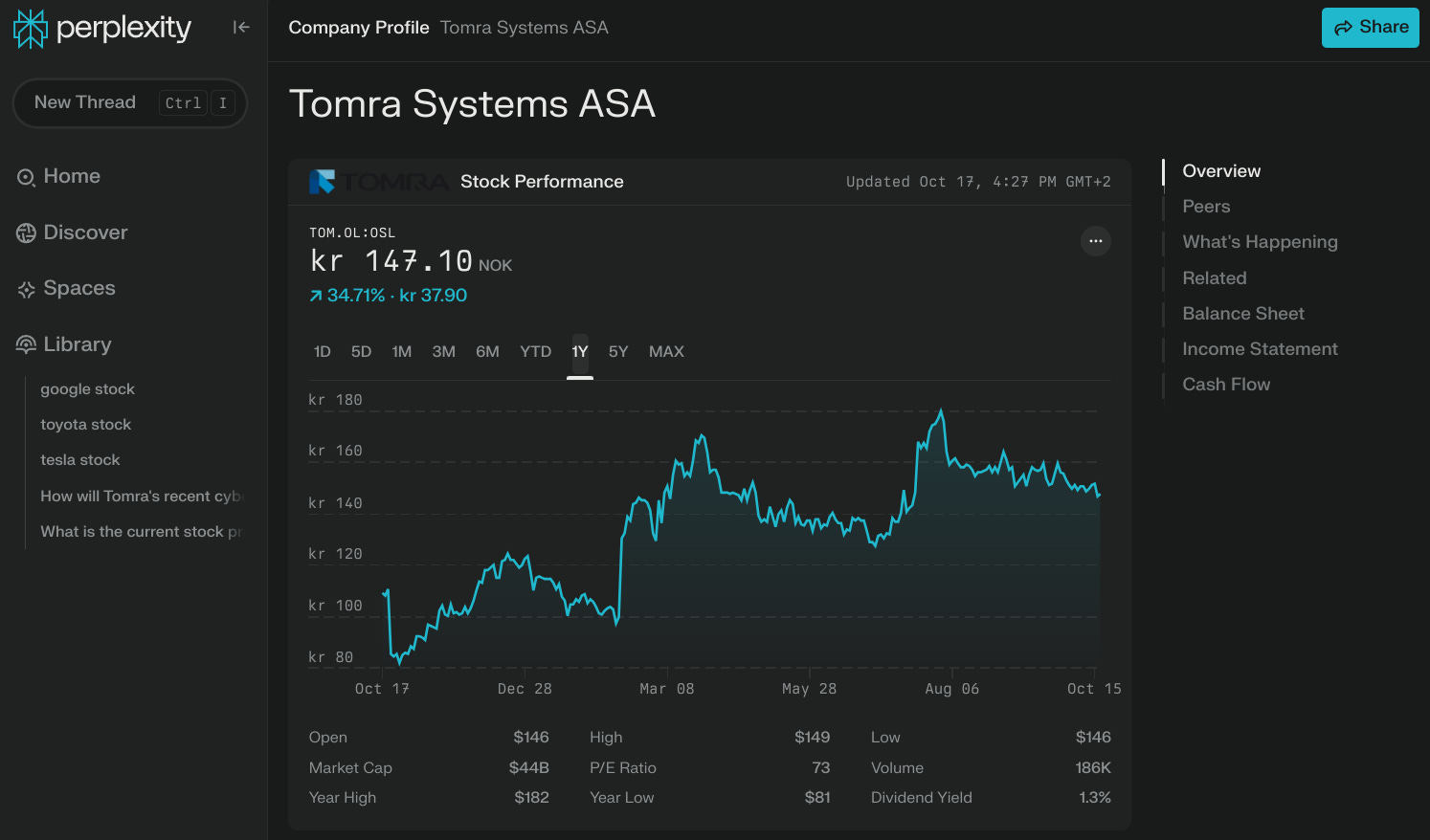
Task: Click the P/E Ratio value 73
Action: pyautogui.click(x=820, y=768)
